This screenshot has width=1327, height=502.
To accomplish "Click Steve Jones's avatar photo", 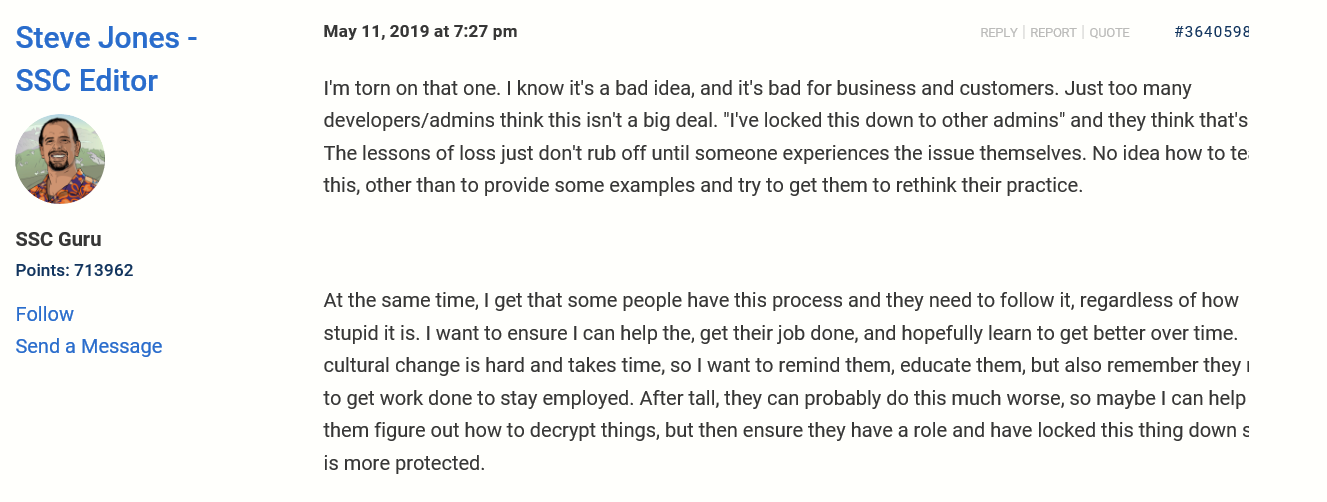I will pos(60,159).
